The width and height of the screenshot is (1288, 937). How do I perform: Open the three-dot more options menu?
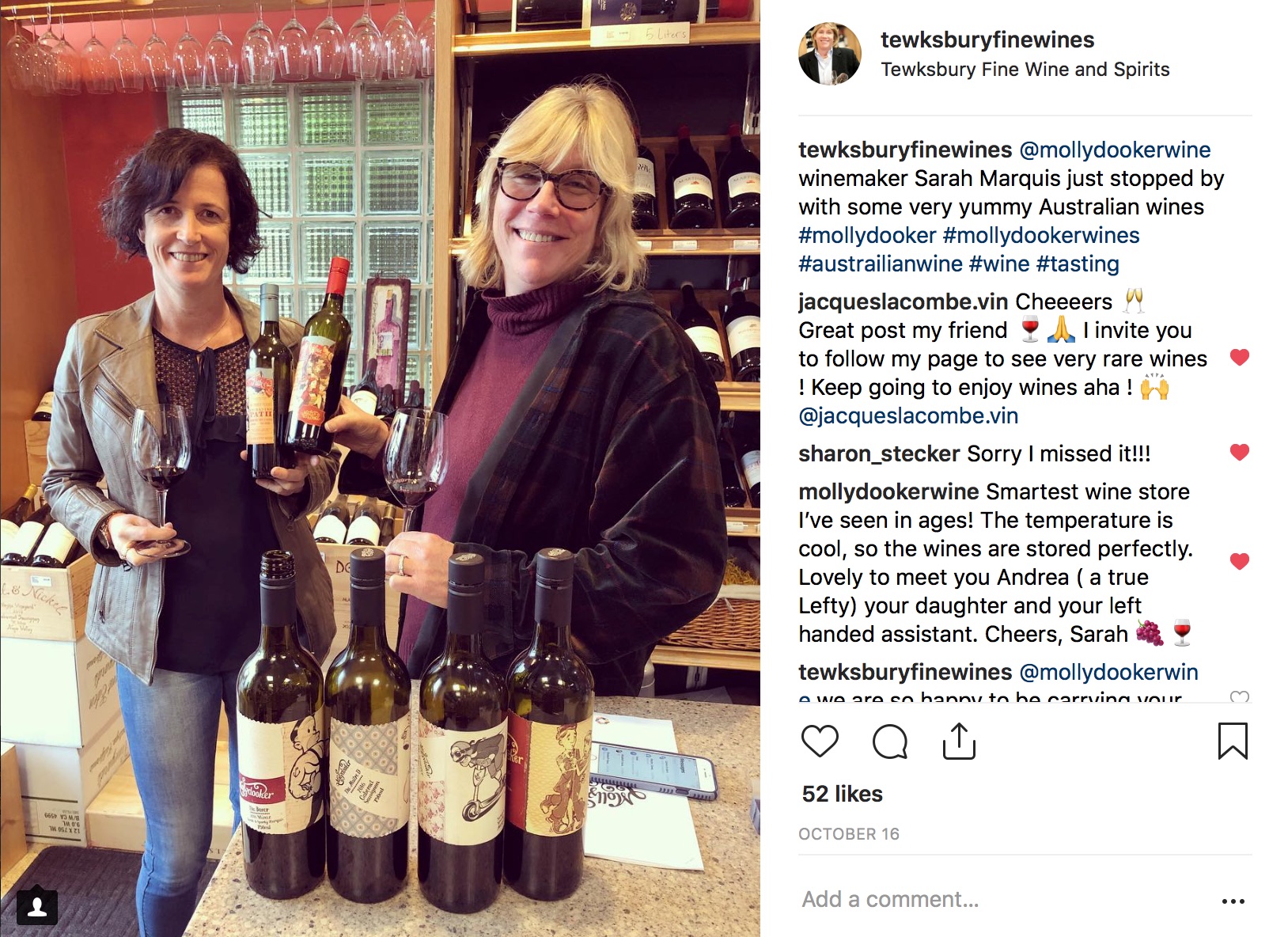pyautogui.click(x=1233, y=901)
